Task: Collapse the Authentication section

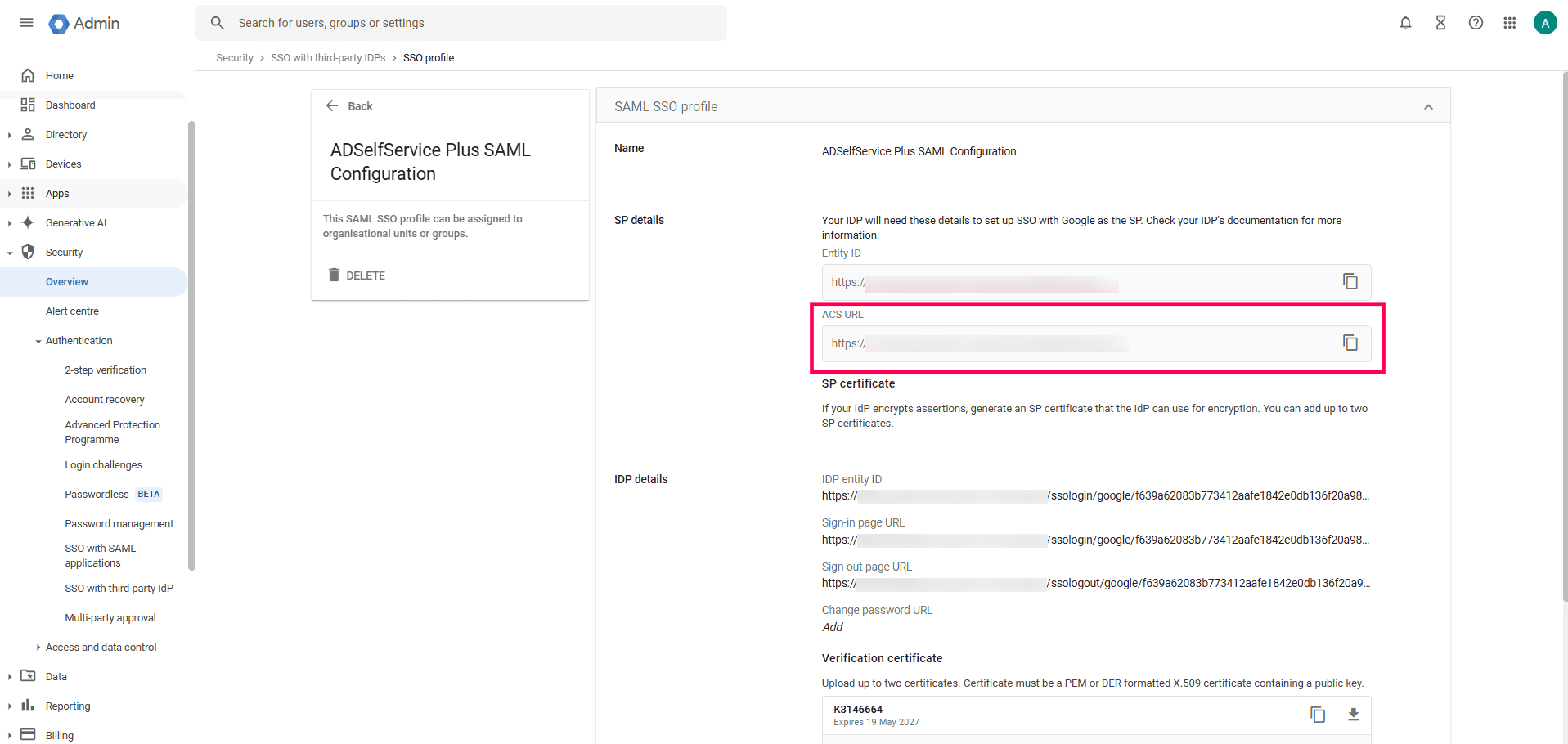Action: (x=37, y=340)
